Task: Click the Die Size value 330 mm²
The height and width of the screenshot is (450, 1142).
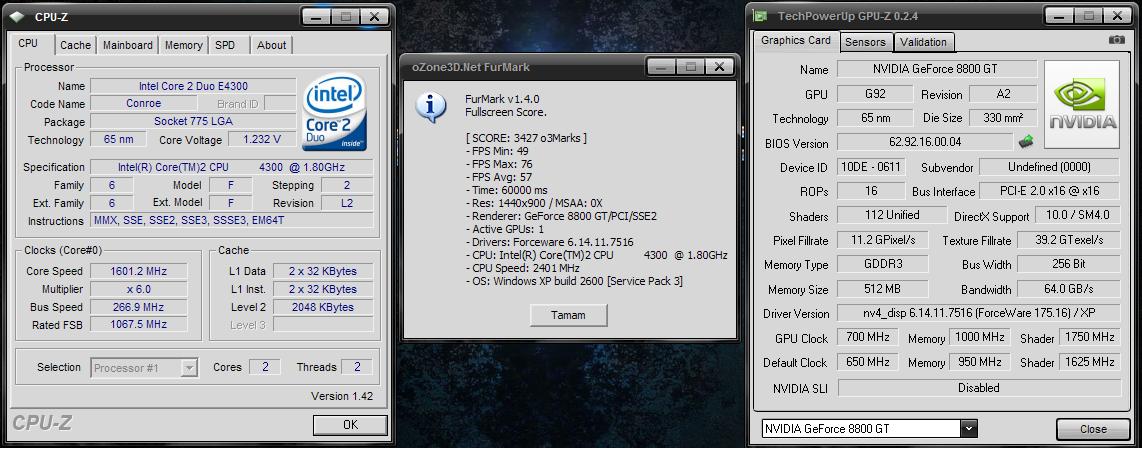Action: 1004,117
